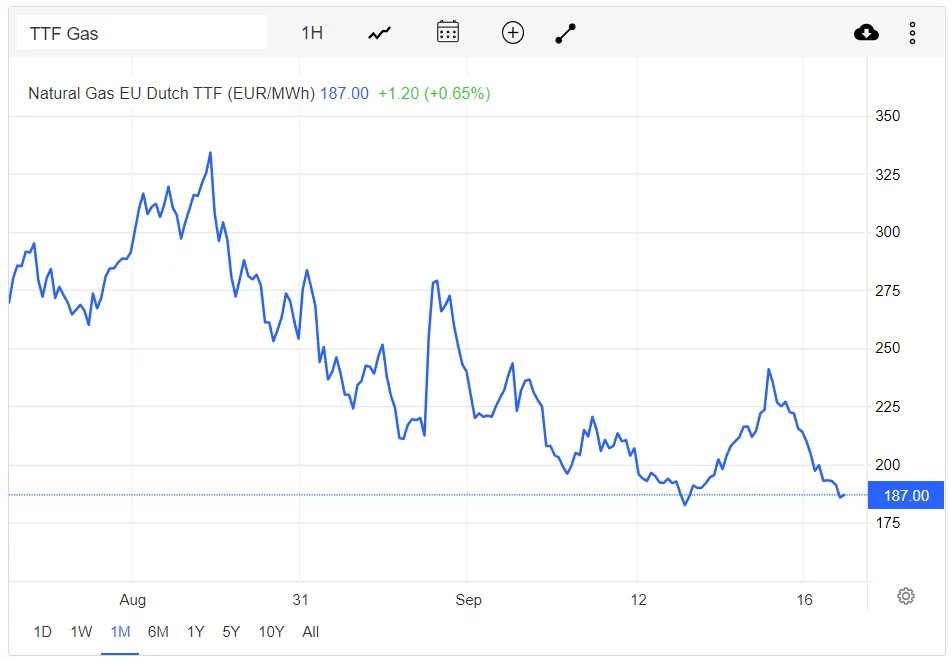Click the chart peak near 325
The height and width of the screenshot is (660, 951).
coord(210,153)
